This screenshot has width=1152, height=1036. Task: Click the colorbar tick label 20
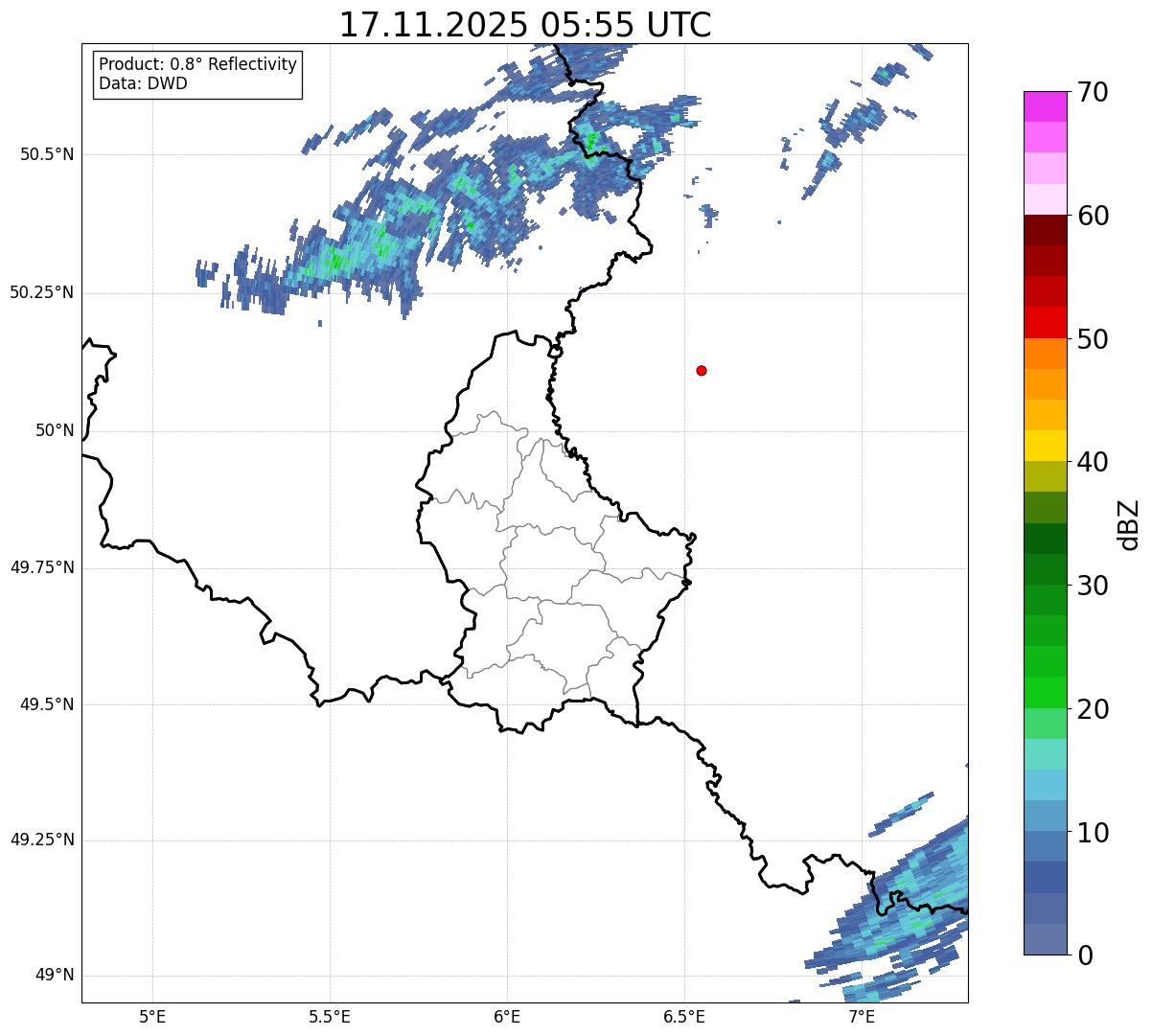pos(1093,709)
